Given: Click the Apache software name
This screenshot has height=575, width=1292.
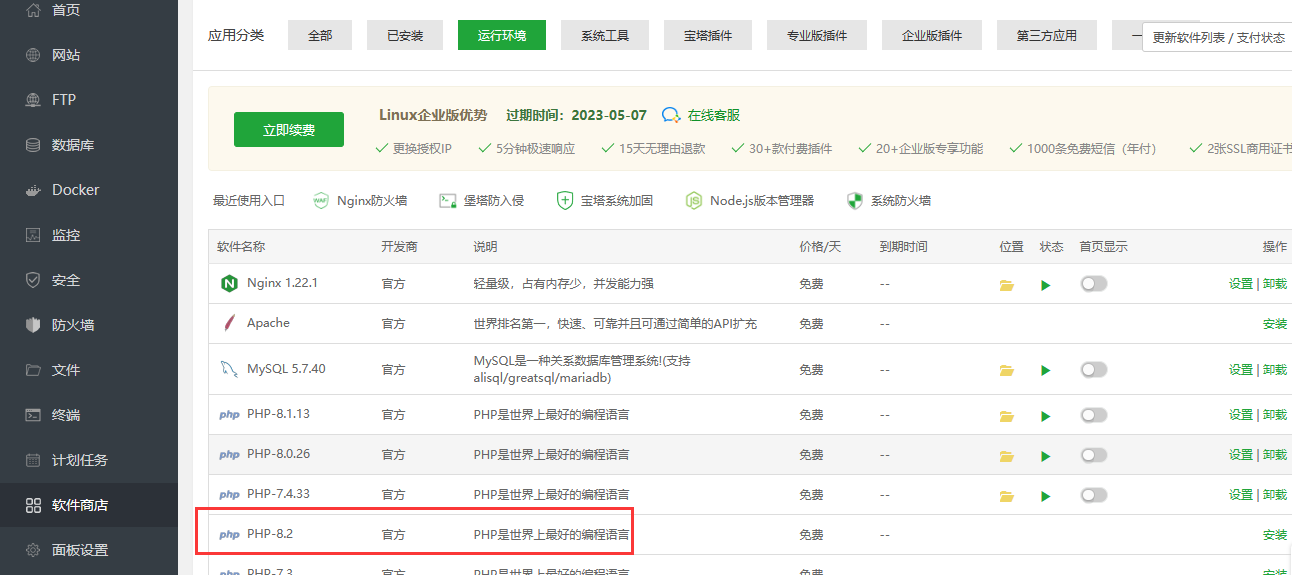Looking at the screenshot, I should (268, 323).
